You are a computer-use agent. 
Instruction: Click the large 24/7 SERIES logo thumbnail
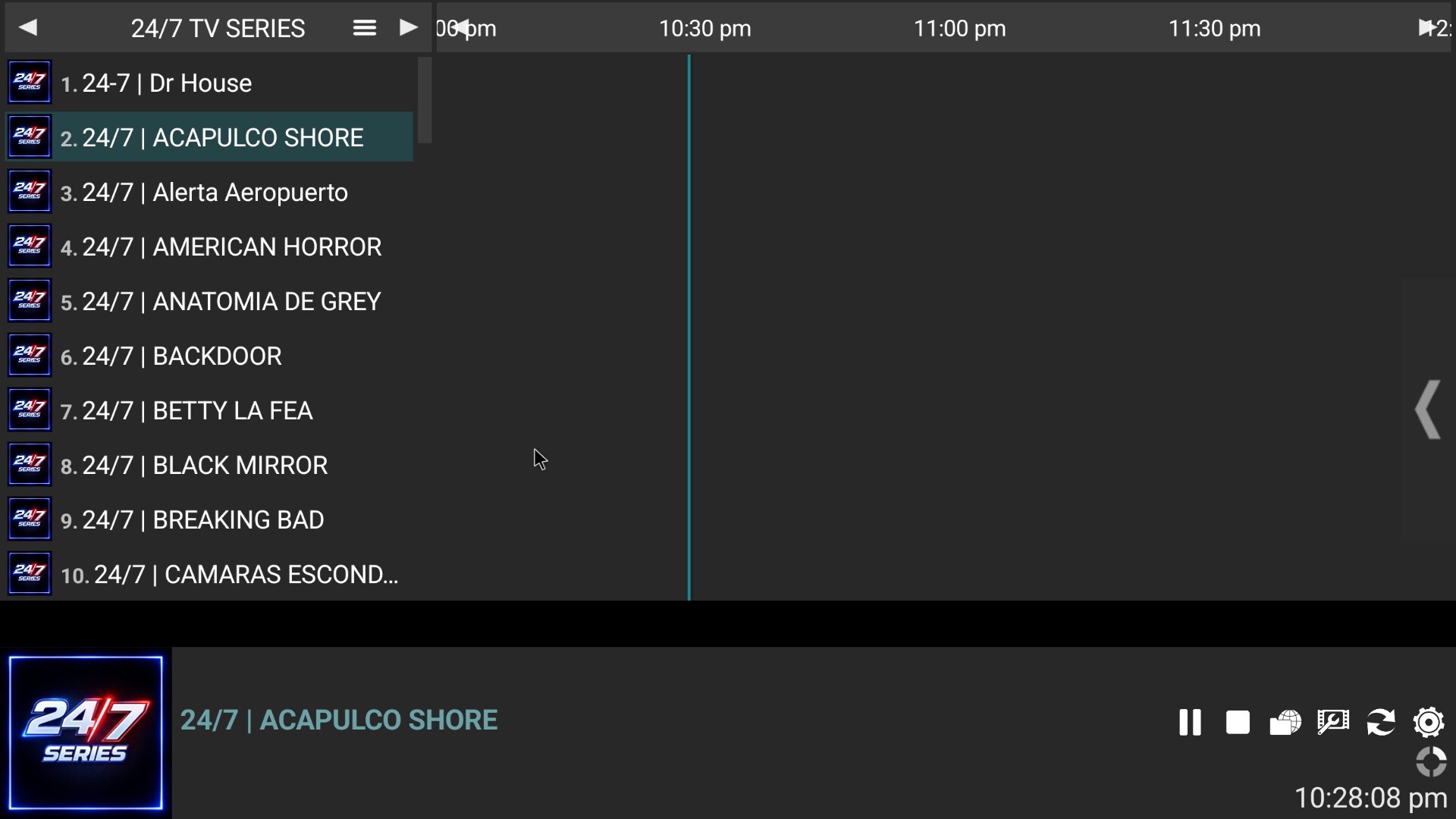coord(86,733)
